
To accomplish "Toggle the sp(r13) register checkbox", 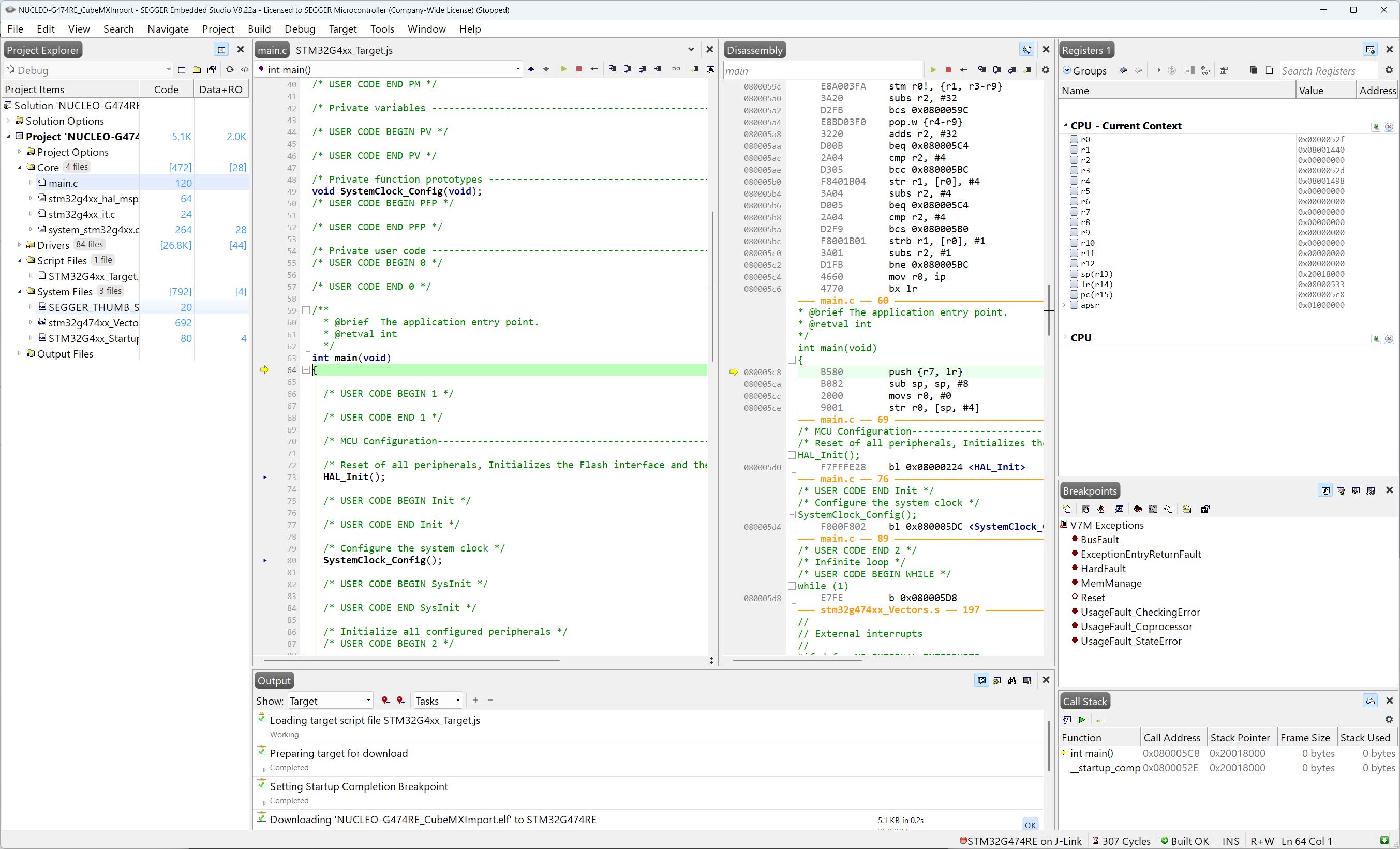I will (x=1074, y=274).
